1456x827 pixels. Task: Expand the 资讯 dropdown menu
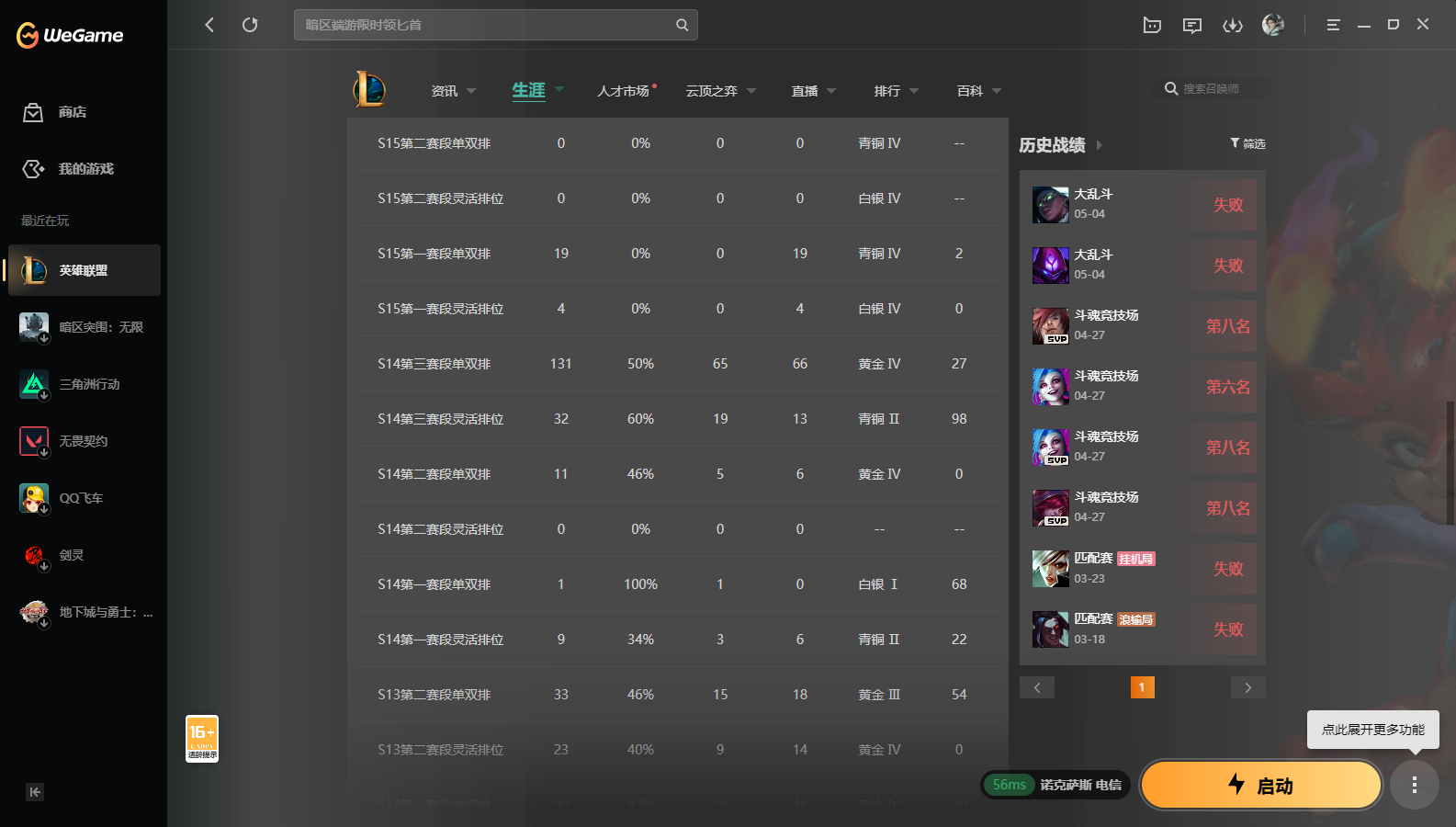click(471, 91)
